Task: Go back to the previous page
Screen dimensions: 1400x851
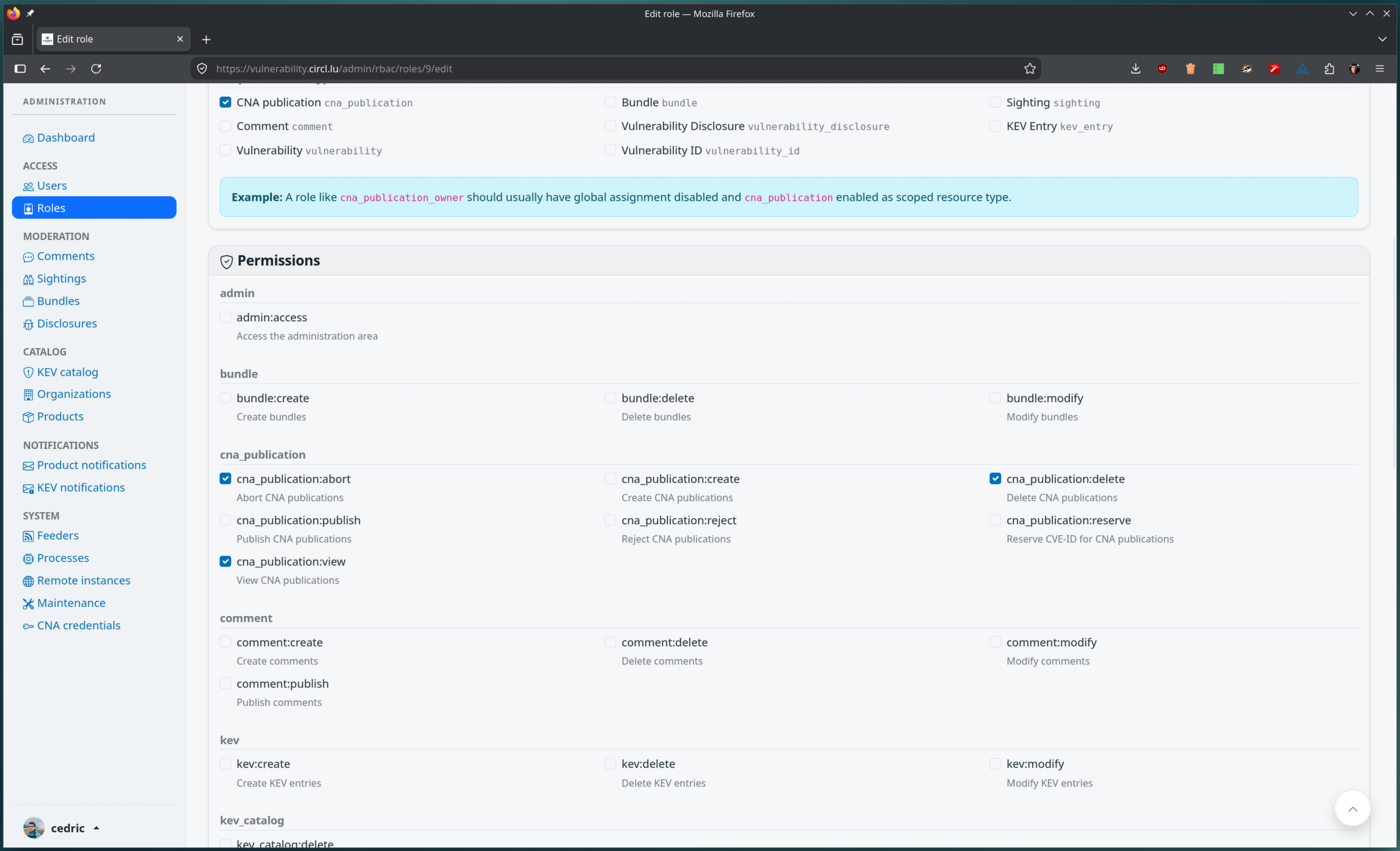Action: coord(45,69)
